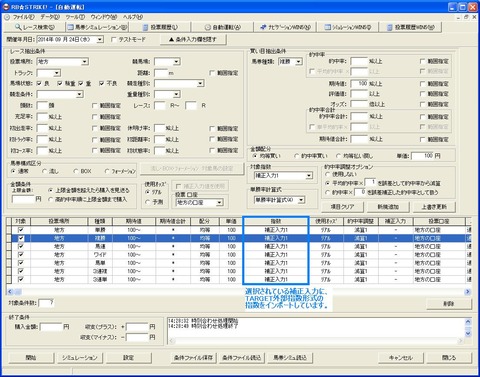Viewport: 480px width, 377px height.
Task: Open the 対象指数 dropdown showing 補正入力1
Action: coord(309,175)
